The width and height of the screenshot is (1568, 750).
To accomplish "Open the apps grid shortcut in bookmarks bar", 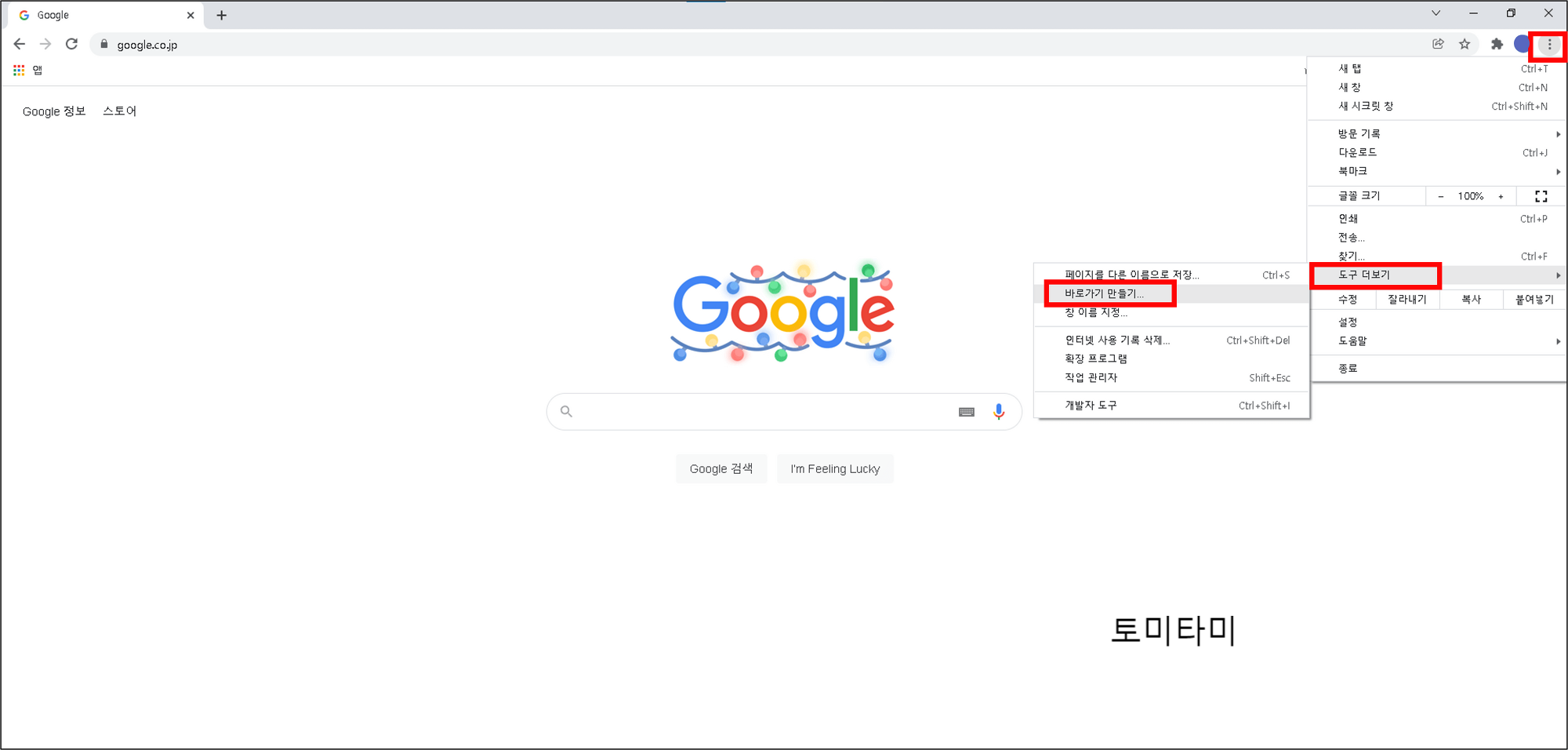I will (x=19, y=70).
